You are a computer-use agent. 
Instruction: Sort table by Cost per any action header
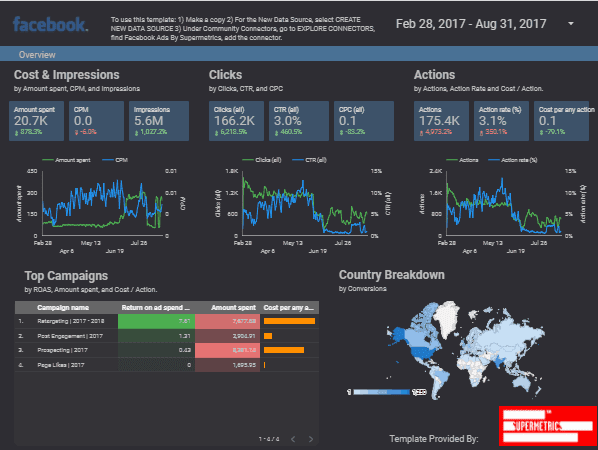pos(289,307)
